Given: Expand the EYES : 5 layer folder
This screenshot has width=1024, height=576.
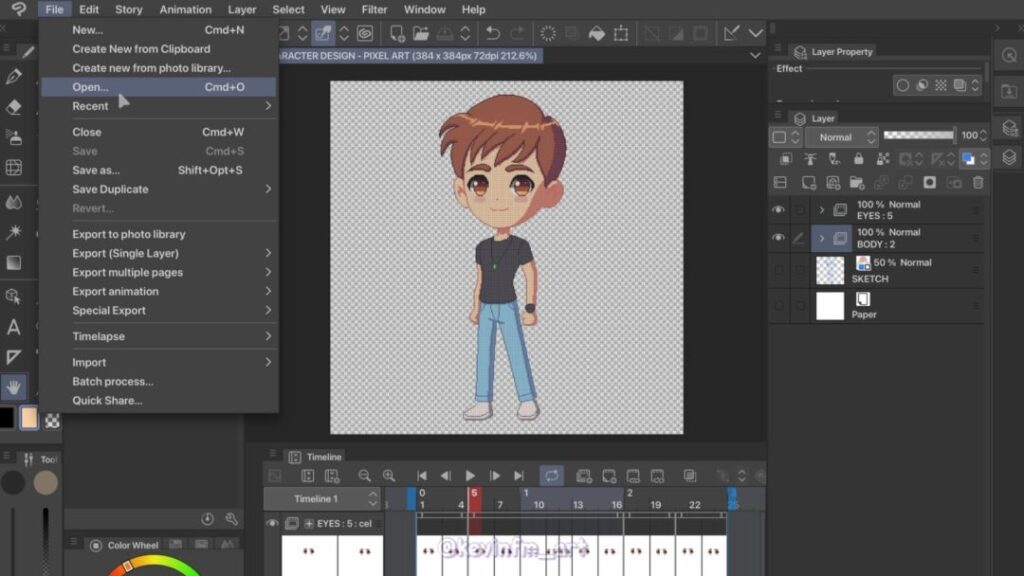Looking at the screenshot, I should [x=822, y=210].
